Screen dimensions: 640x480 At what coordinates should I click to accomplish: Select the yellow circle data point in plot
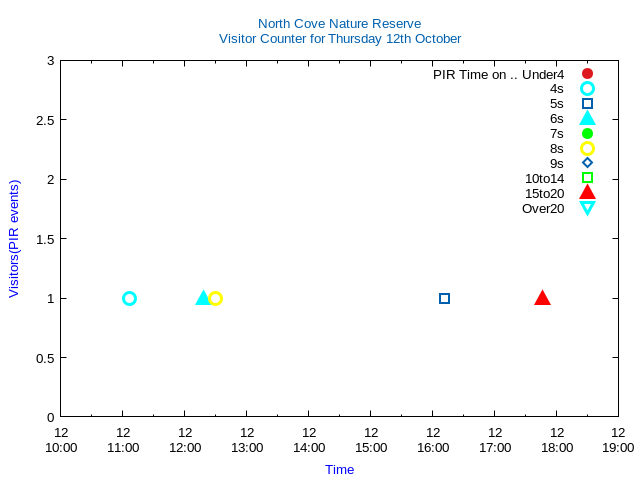[x=215, y=298]
